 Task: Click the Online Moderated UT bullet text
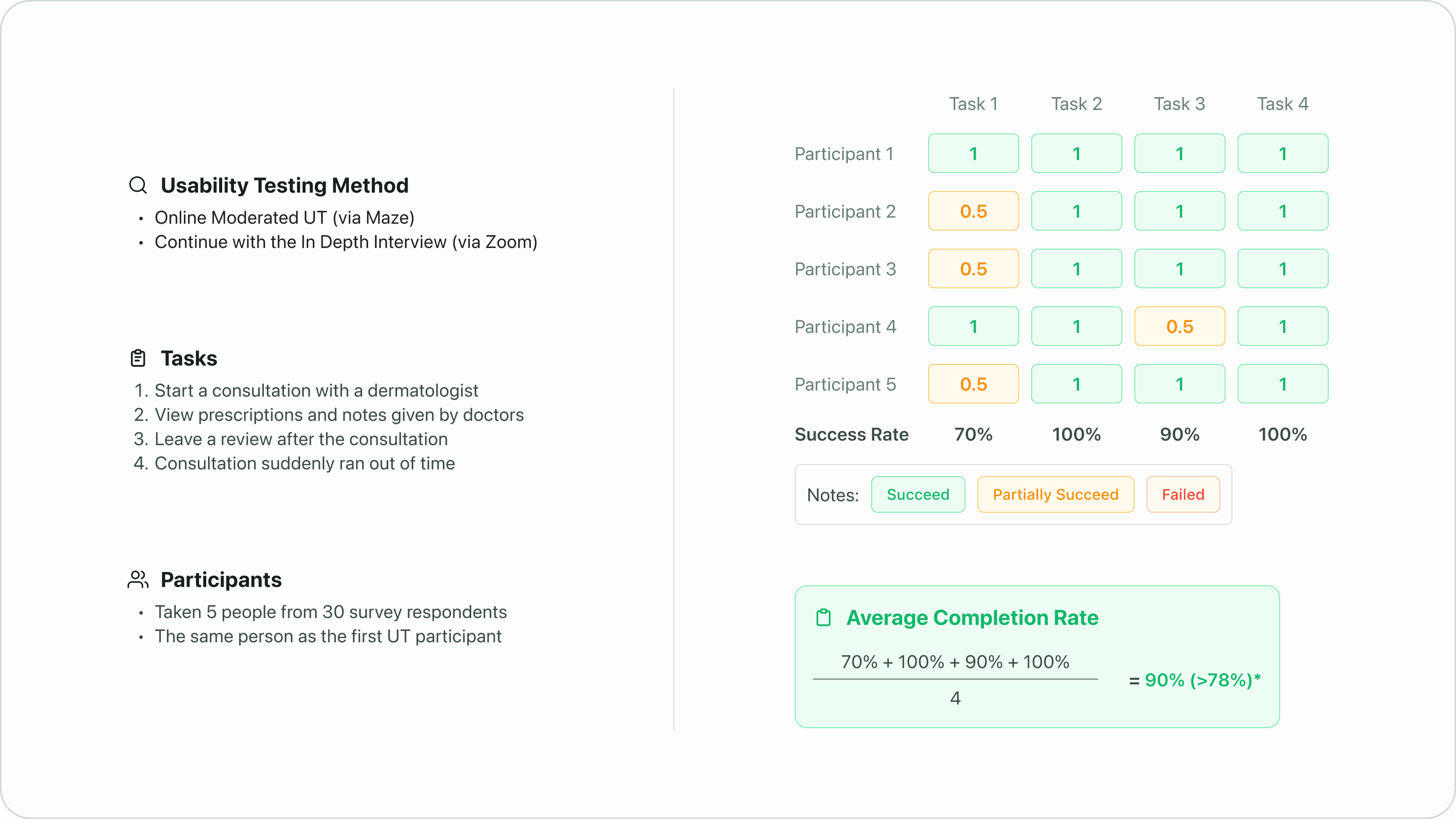pos(284,218)
